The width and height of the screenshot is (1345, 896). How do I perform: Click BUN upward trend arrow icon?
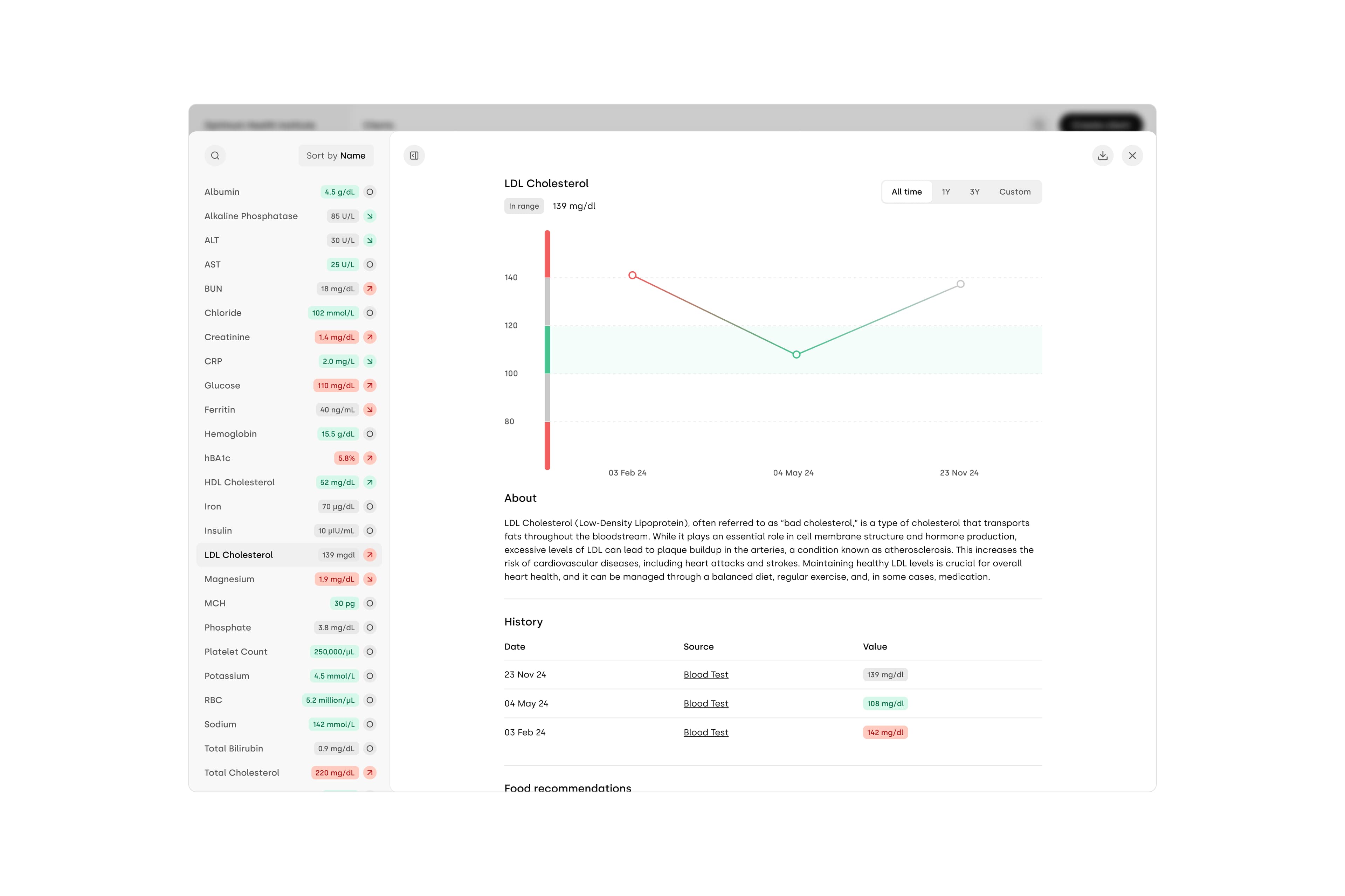click(x=370, y=289)
